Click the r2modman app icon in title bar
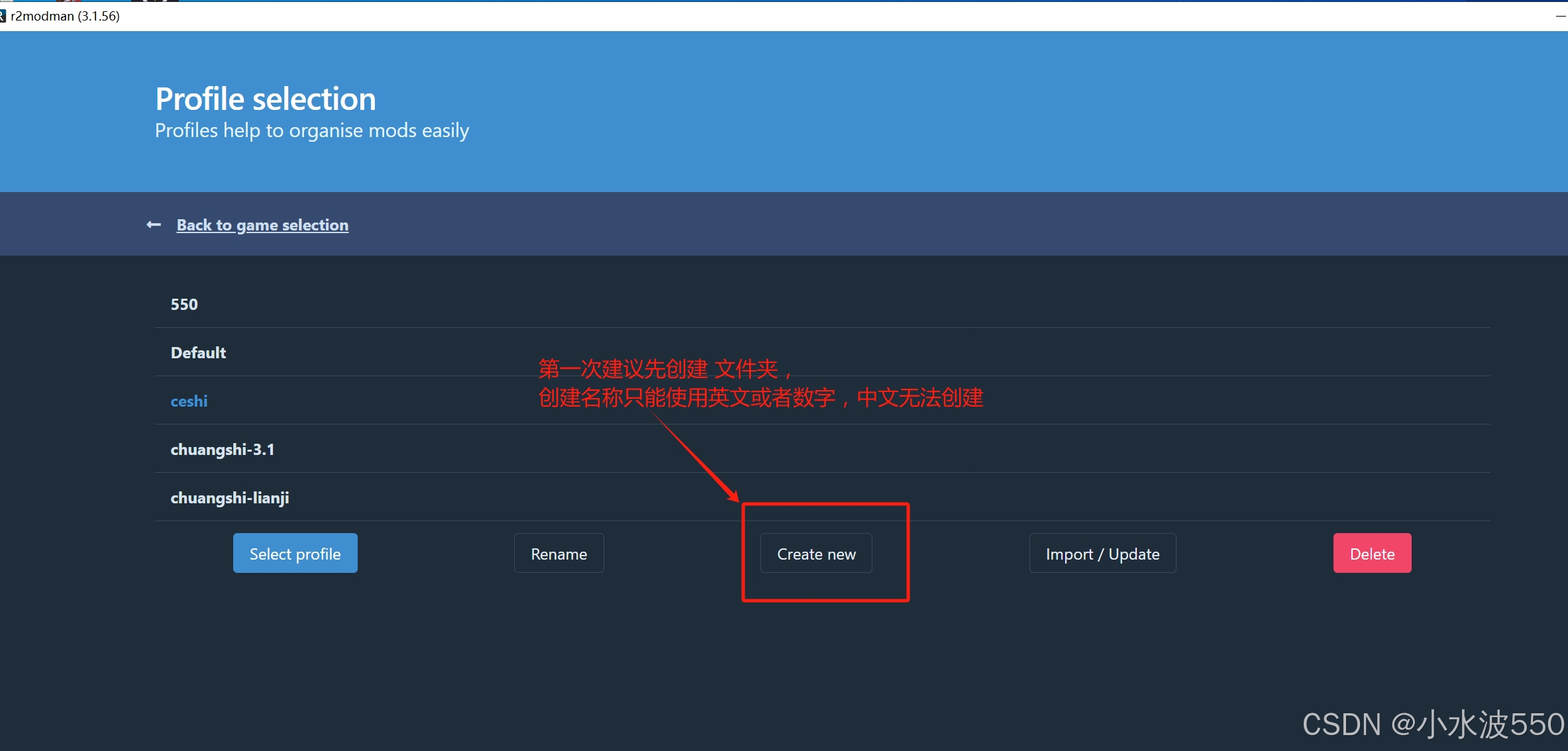This screenshot has width=1568, height=751. [x=3, y=16]
